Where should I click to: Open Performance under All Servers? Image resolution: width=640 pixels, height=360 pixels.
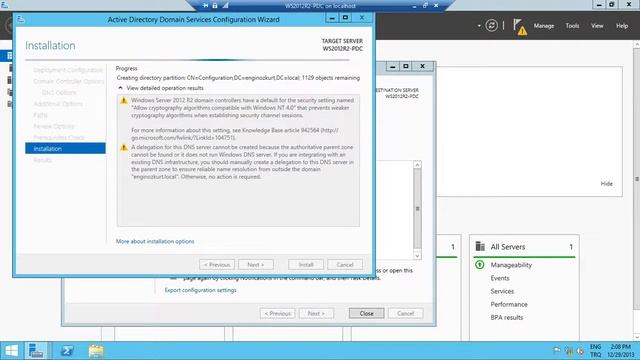509,304
